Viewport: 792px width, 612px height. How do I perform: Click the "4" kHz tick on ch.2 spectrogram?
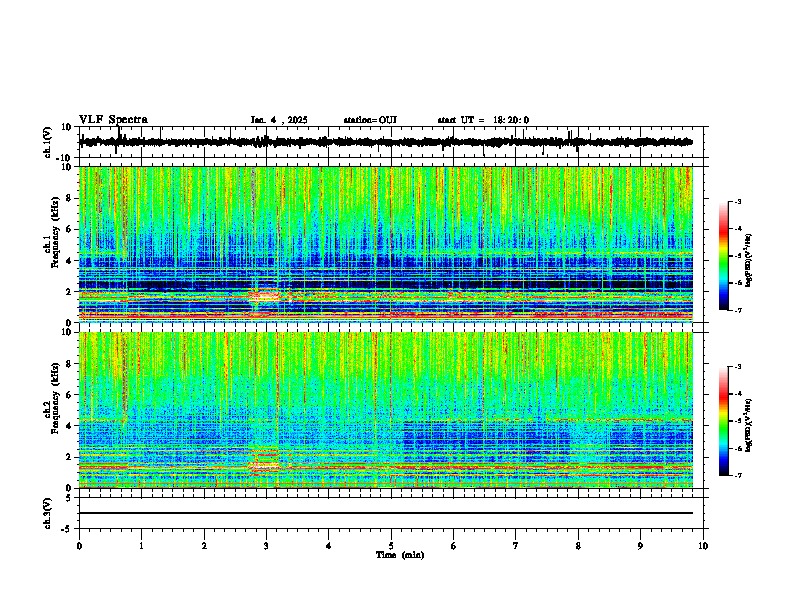(69, 426)
